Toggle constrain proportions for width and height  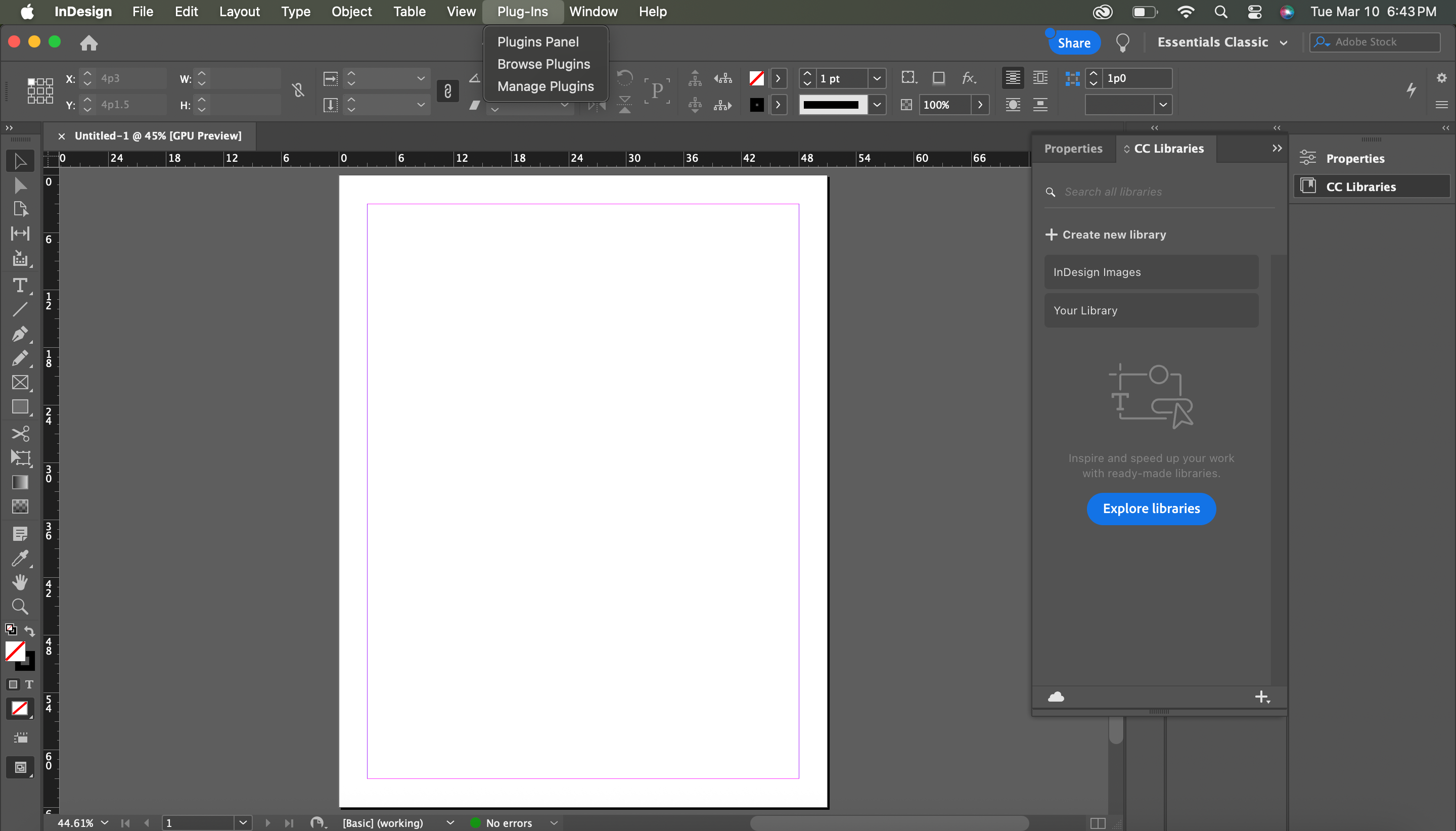coord(298,90)
